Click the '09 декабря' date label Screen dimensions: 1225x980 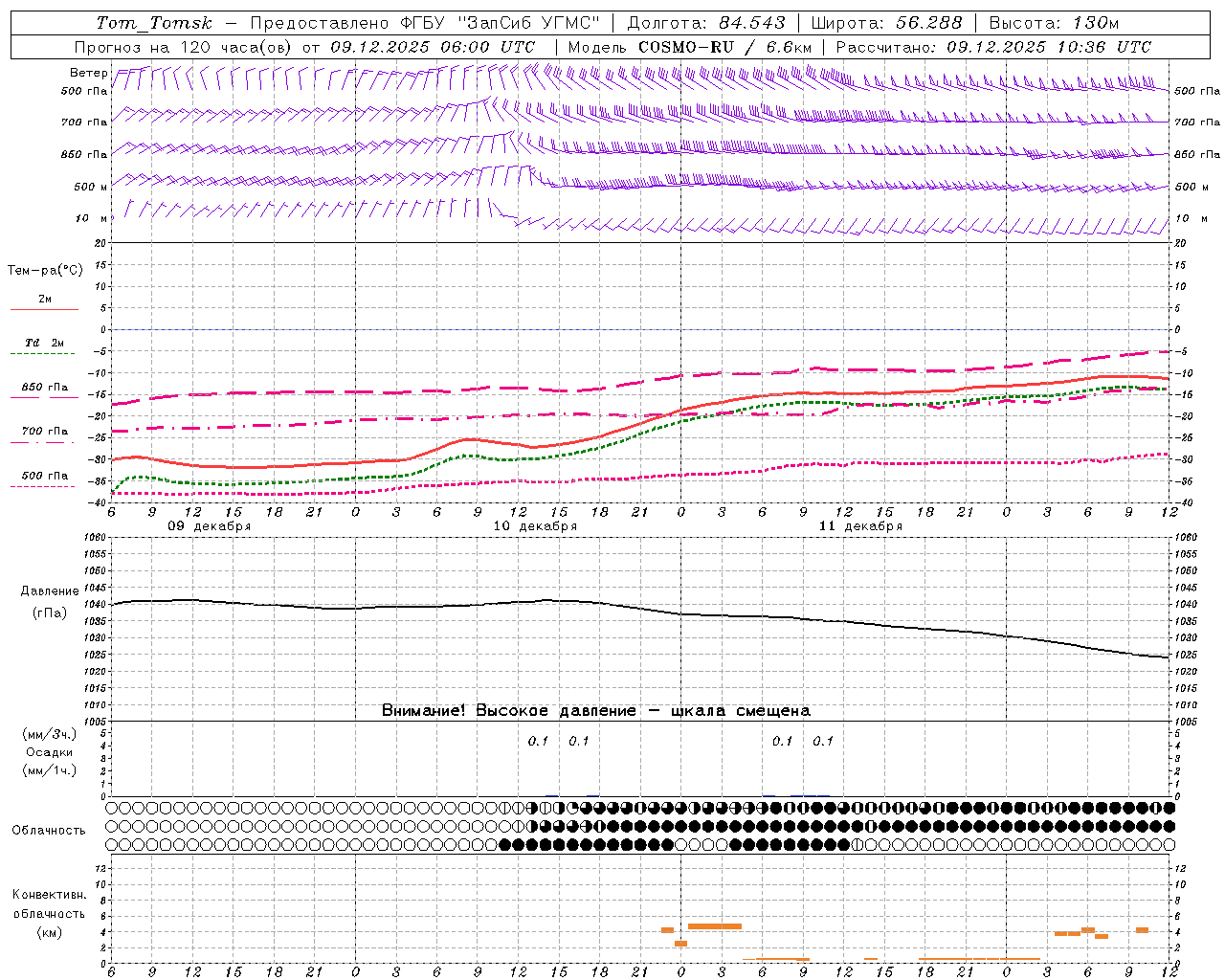[x=210, y=526]
